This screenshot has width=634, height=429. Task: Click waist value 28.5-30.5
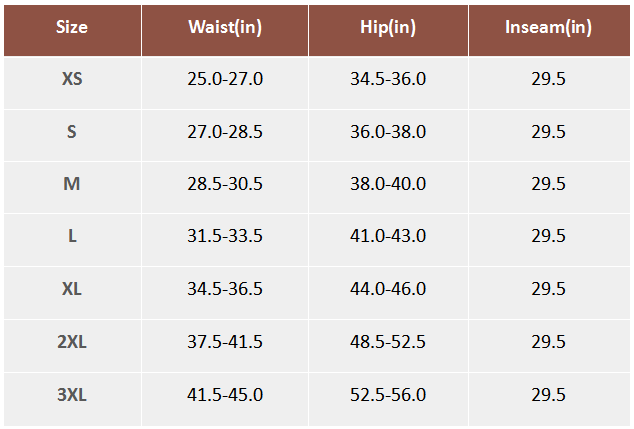[x=225, y=184]
